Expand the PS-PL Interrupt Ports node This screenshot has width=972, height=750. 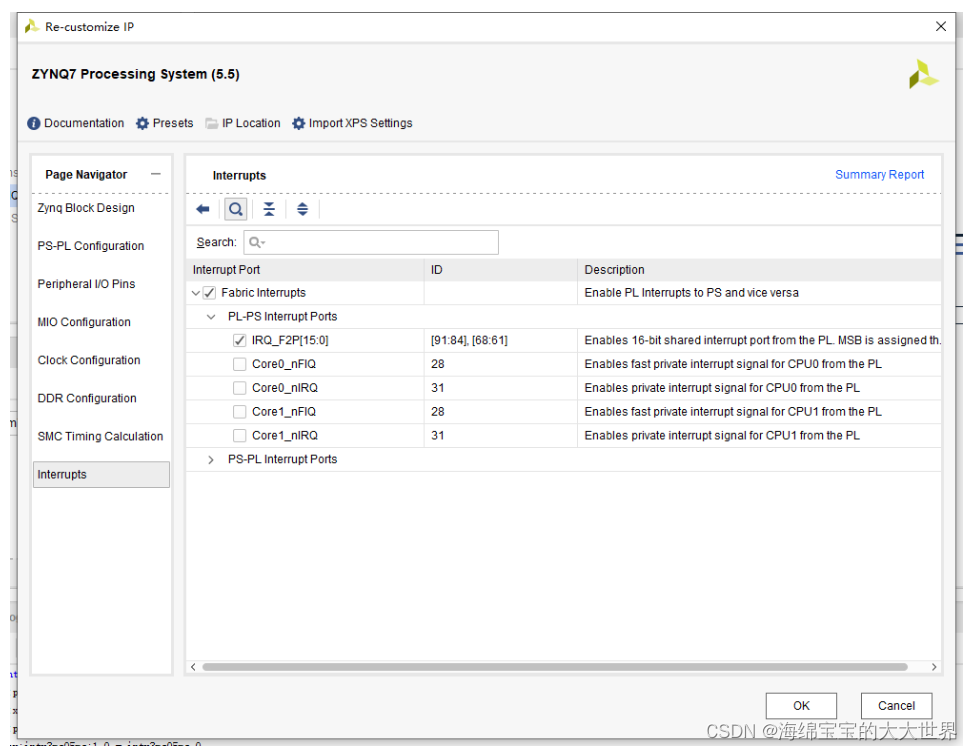pos(211,459)
